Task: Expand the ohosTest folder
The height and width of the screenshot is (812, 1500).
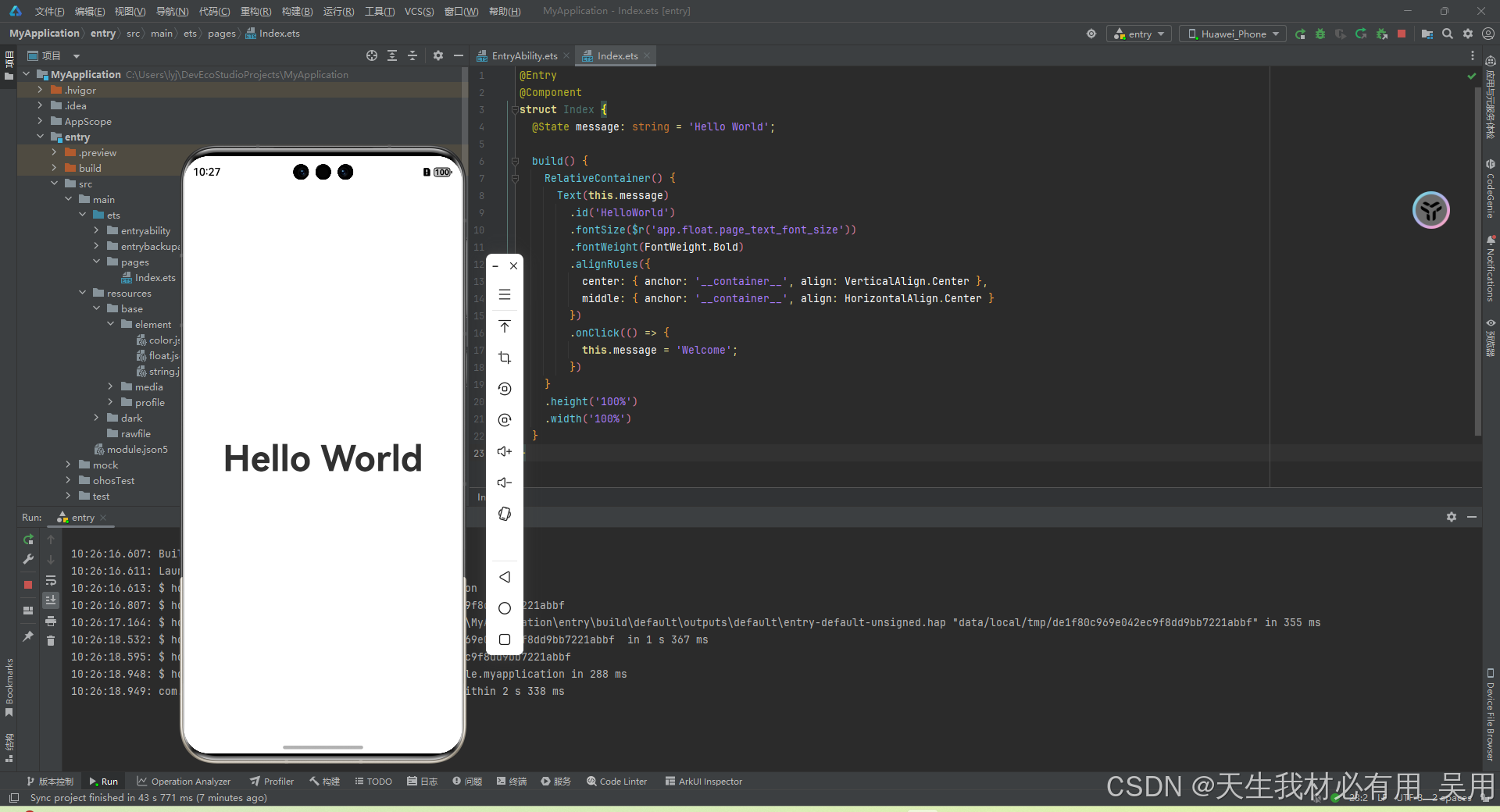Action: coord(69,480)
